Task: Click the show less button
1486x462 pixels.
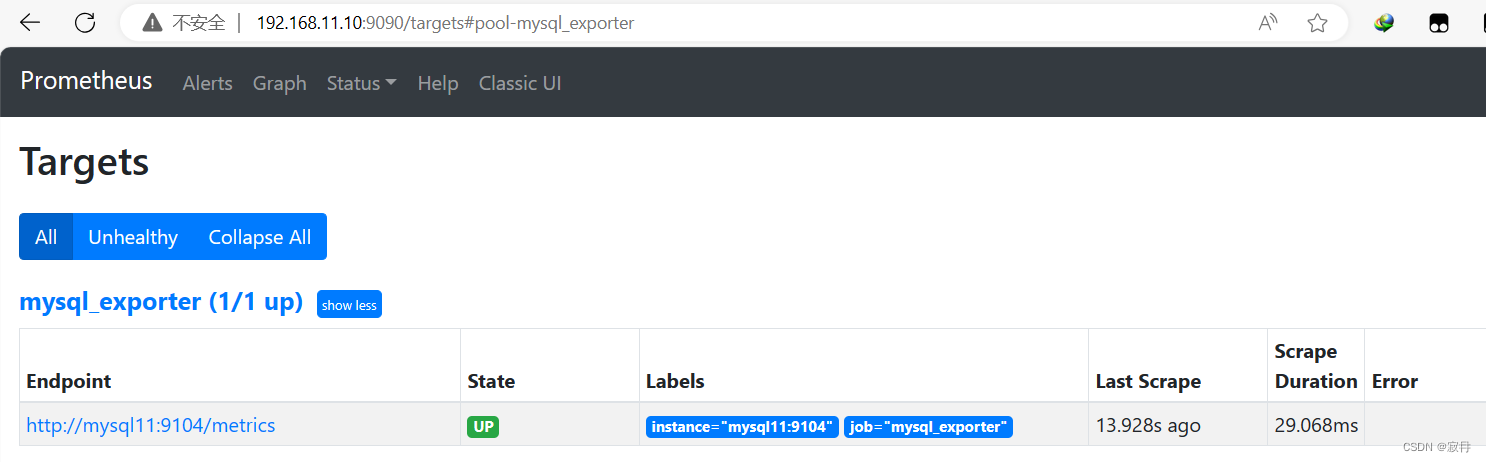Action: [349, 305]
